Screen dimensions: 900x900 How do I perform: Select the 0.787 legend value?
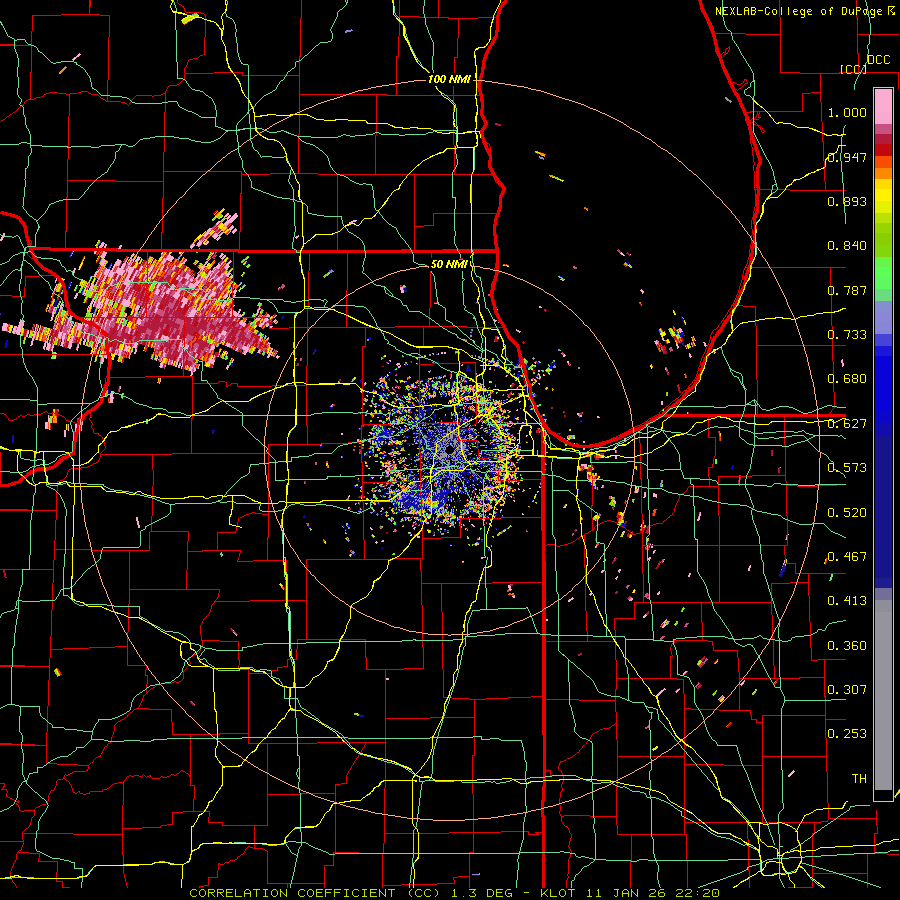click(x=847, y=290)
